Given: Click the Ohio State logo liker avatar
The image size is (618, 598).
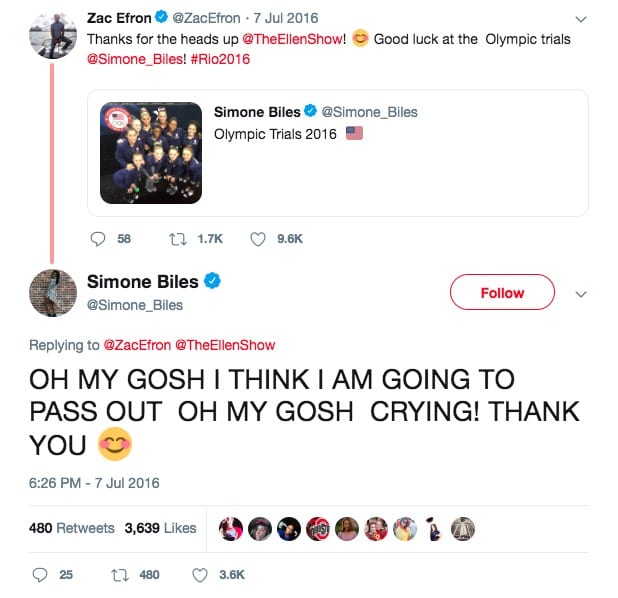Looking at the screenshot, I should pos(318,529).
